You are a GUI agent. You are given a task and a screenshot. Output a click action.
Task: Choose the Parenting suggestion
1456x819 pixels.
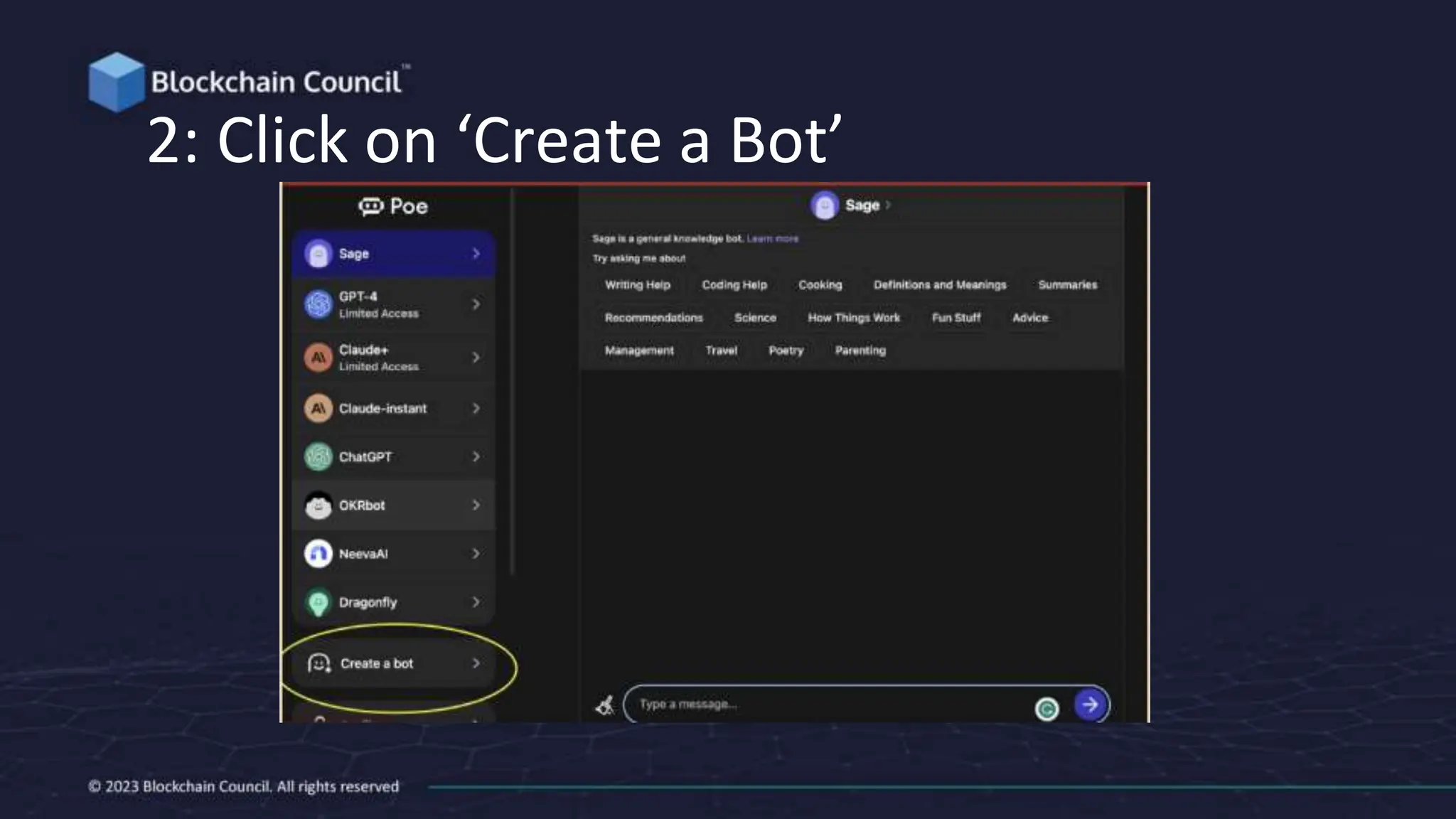860,350
